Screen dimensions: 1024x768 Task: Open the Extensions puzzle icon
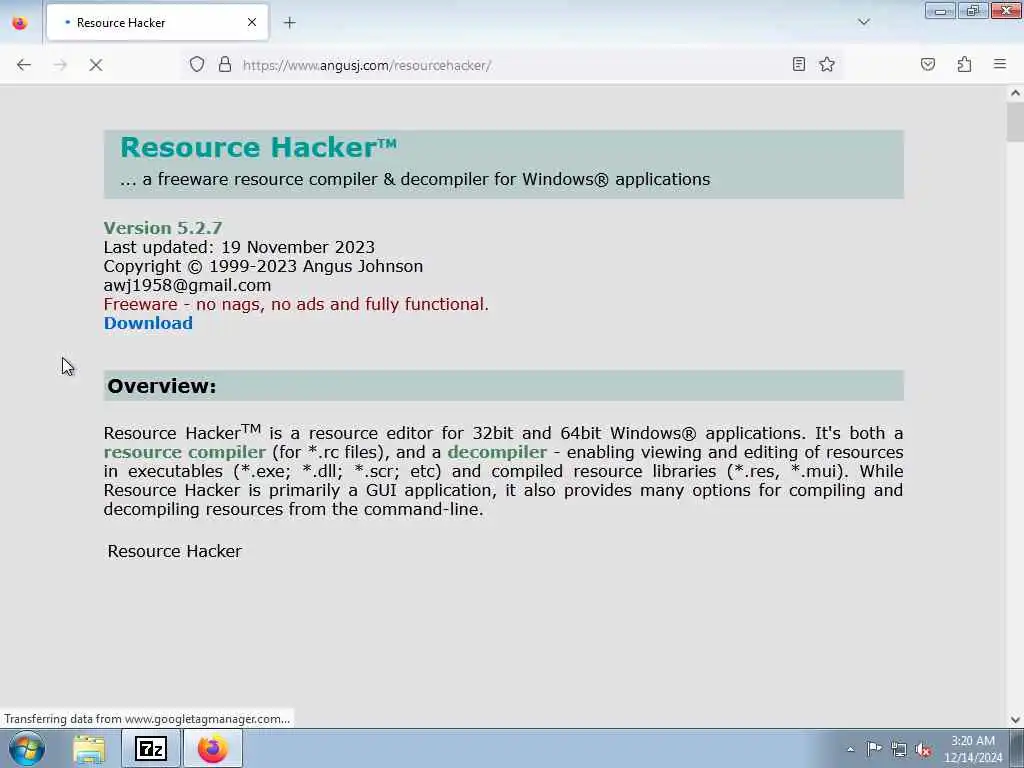[x=964, y=64]
